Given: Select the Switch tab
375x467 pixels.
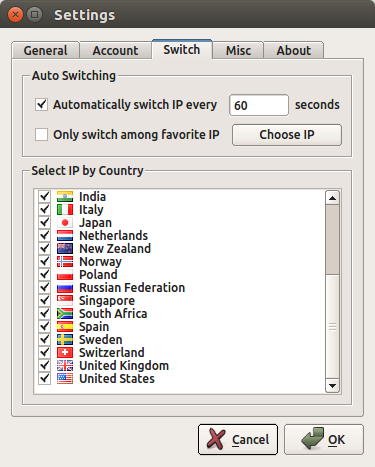Looking at the screenshot, I should [x=182, y=50].
